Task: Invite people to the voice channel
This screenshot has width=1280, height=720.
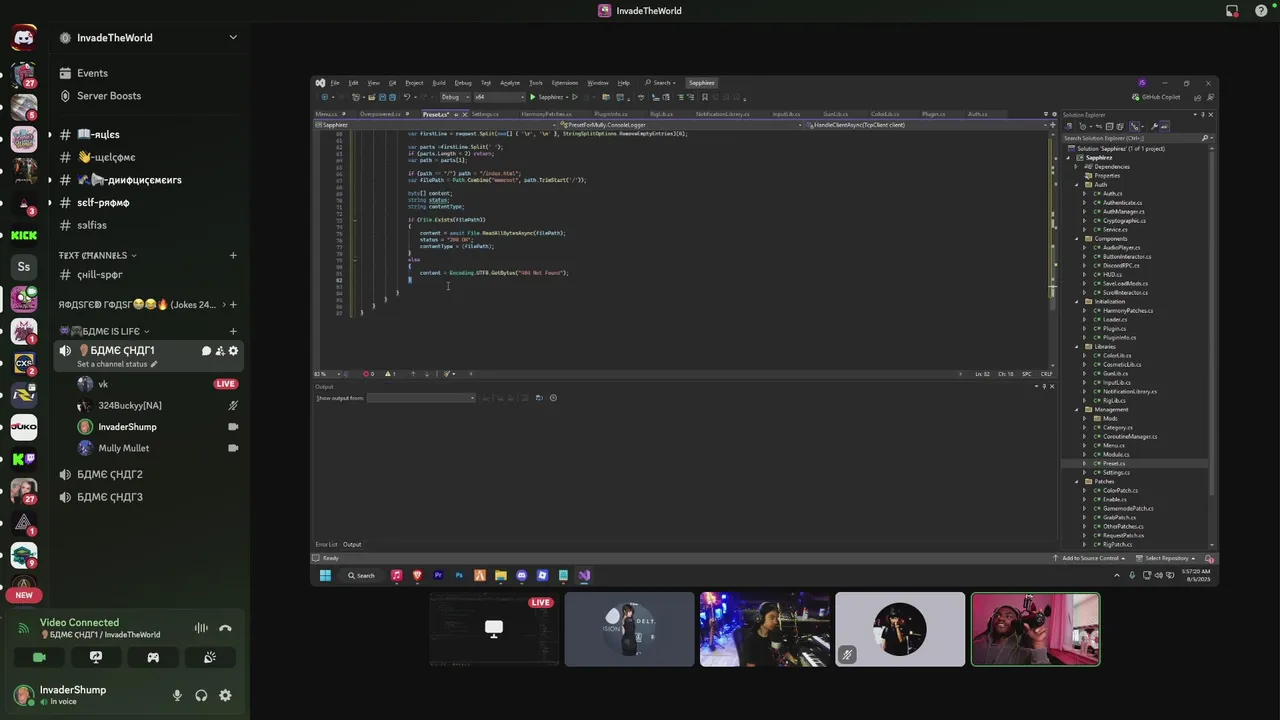Action: 220,351
